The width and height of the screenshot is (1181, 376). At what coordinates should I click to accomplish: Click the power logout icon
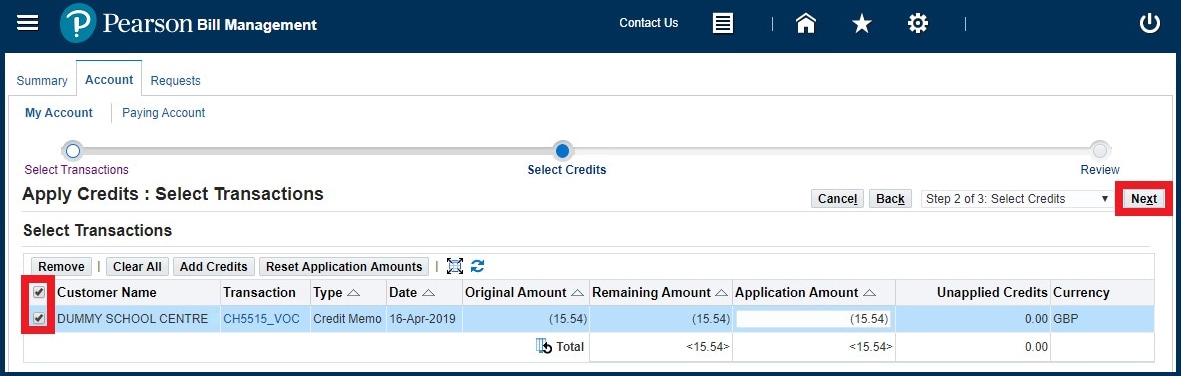coord(1149,23)
